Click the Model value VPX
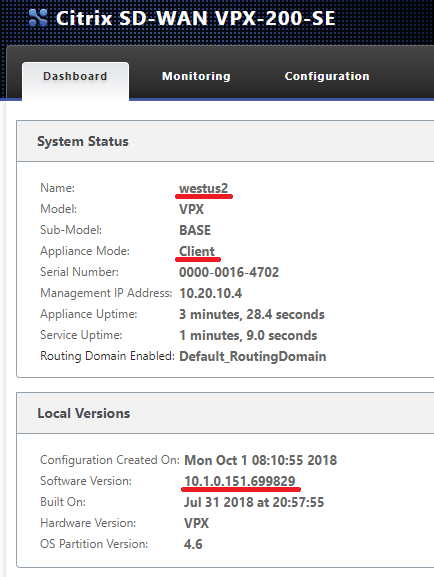 (x=191, y=209)
